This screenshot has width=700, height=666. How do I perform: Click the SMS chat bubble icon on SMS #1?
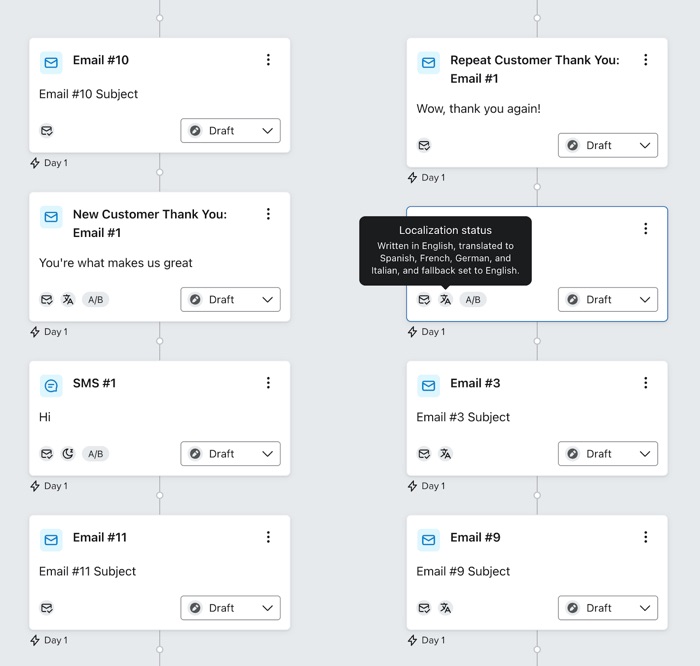tap(51, 385)
